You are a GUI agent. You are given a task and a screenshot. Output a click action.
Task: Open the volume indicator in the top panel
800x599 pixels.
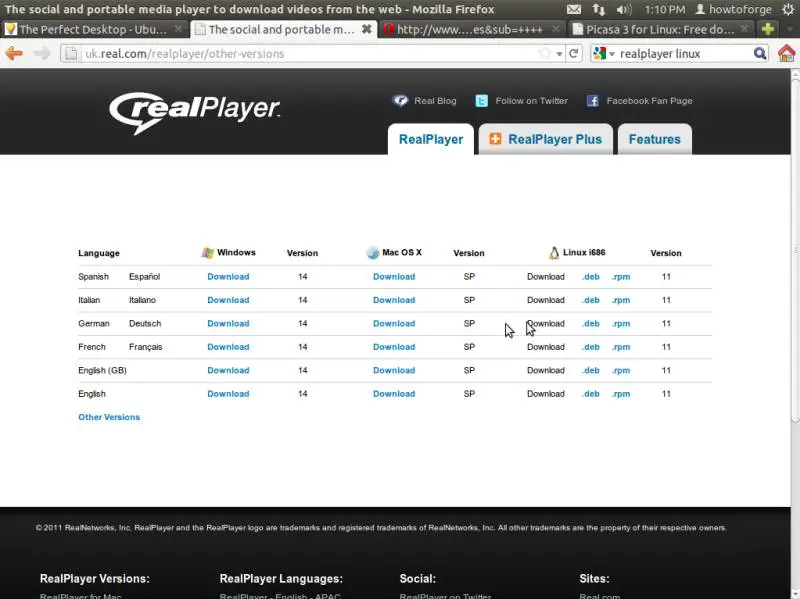[623, 9]
